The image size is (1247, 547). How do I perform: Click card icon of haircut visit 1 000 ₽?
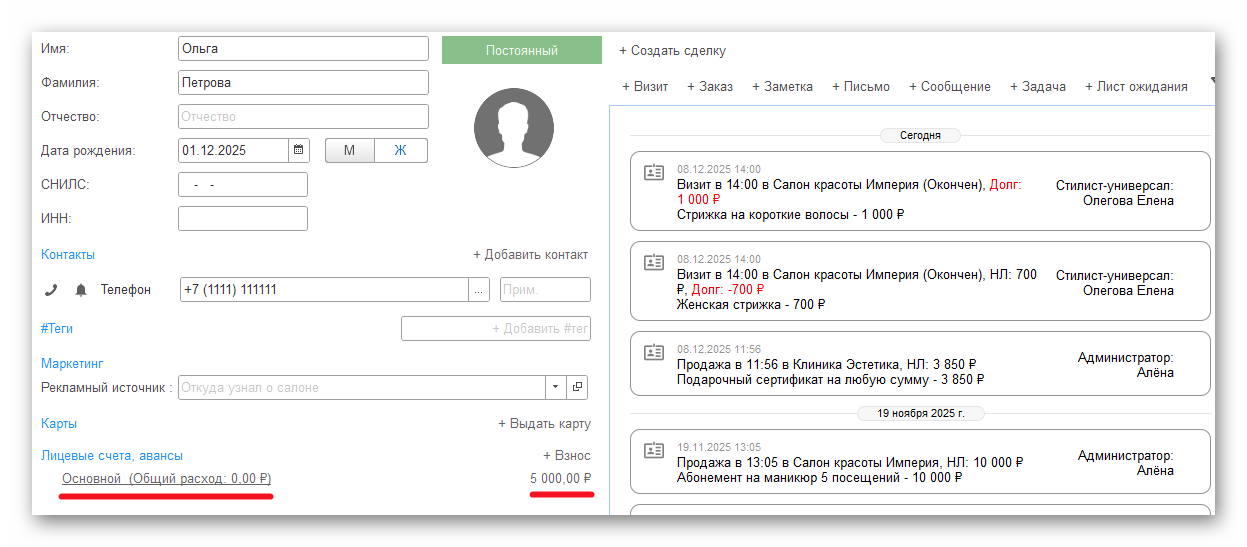(x=654, y=172)
